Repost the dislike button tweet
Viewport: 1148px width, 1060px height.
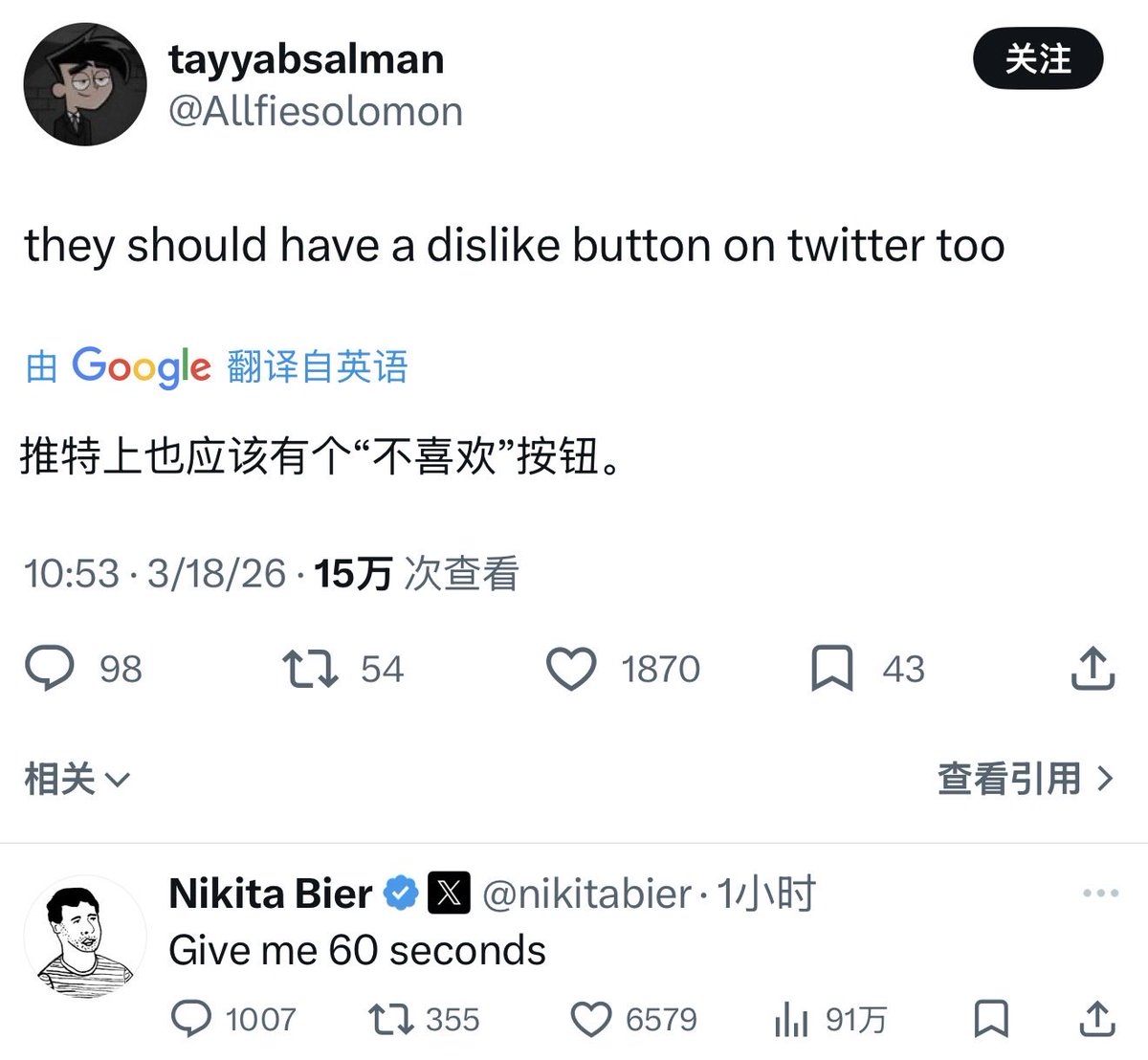311,669
